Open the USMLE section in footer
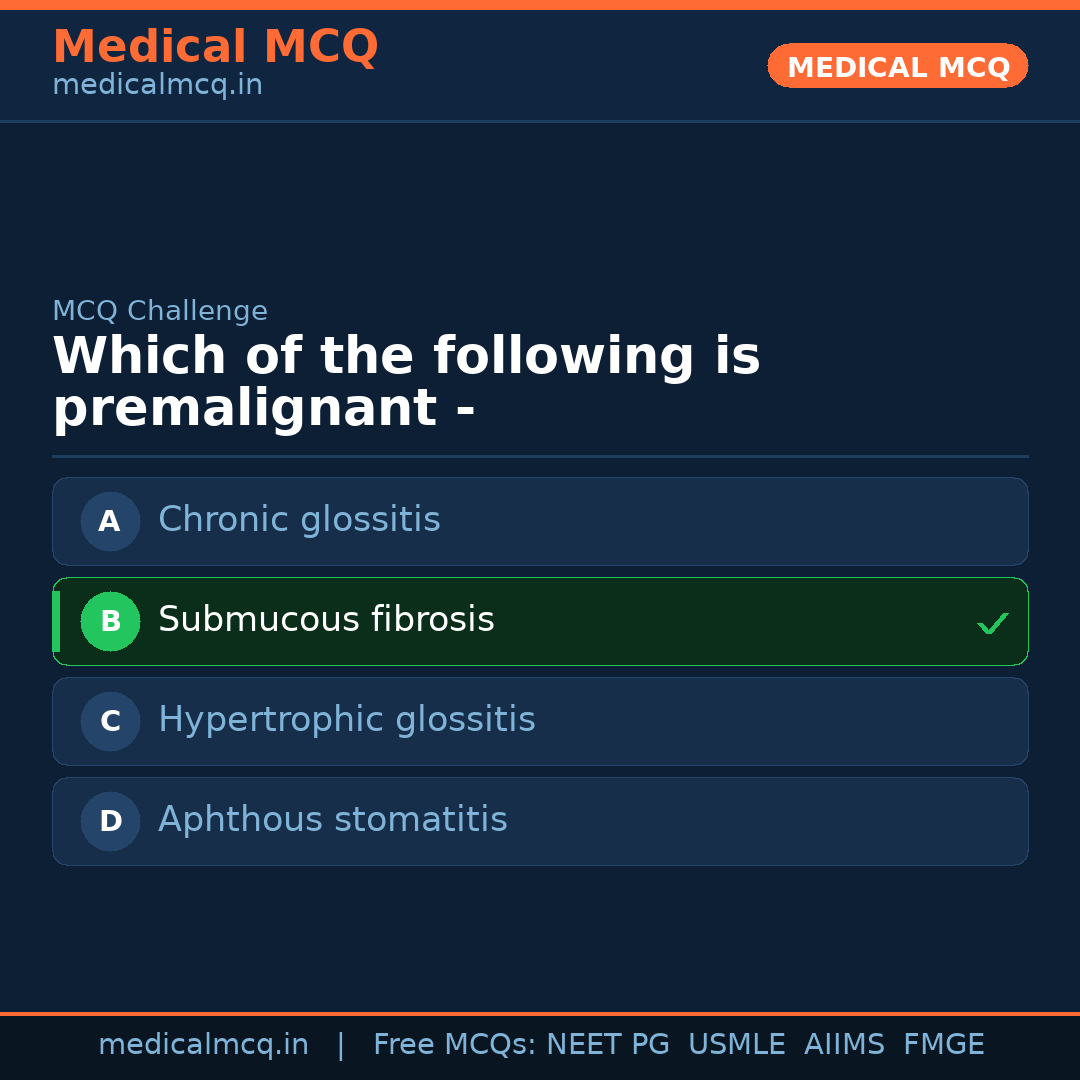Image resolution: width=1080 pixels, height=1080 pixels. tap(737, 1044)
